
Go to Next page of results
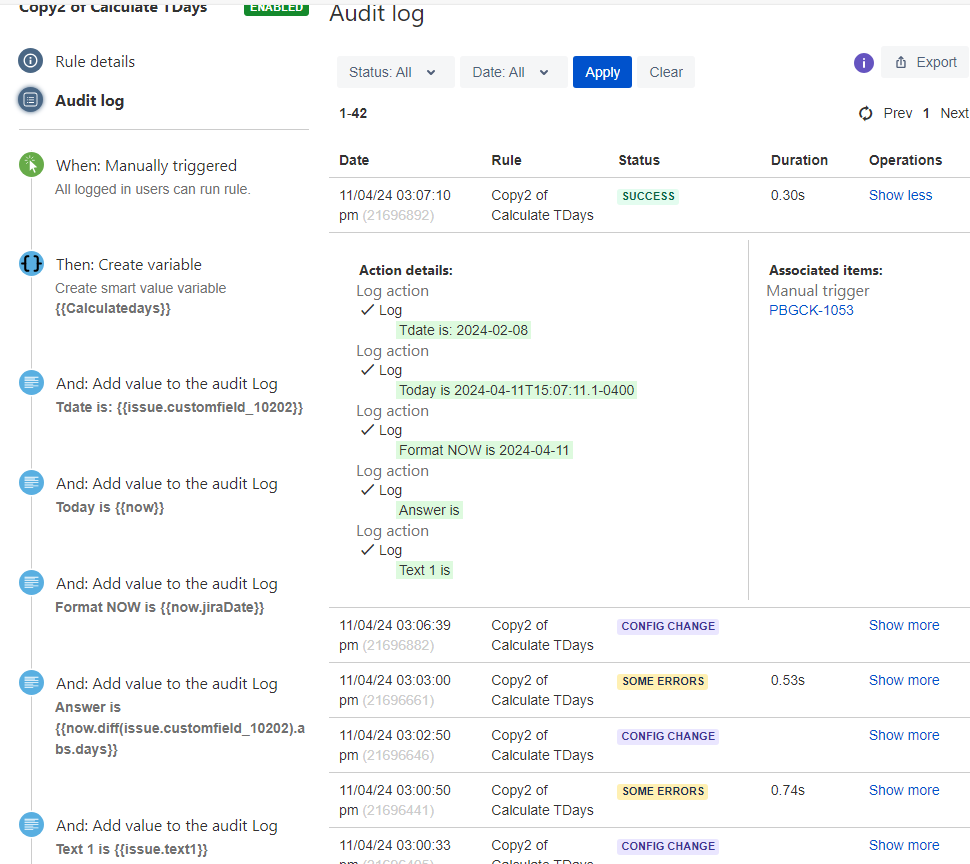tap(955, 113)
